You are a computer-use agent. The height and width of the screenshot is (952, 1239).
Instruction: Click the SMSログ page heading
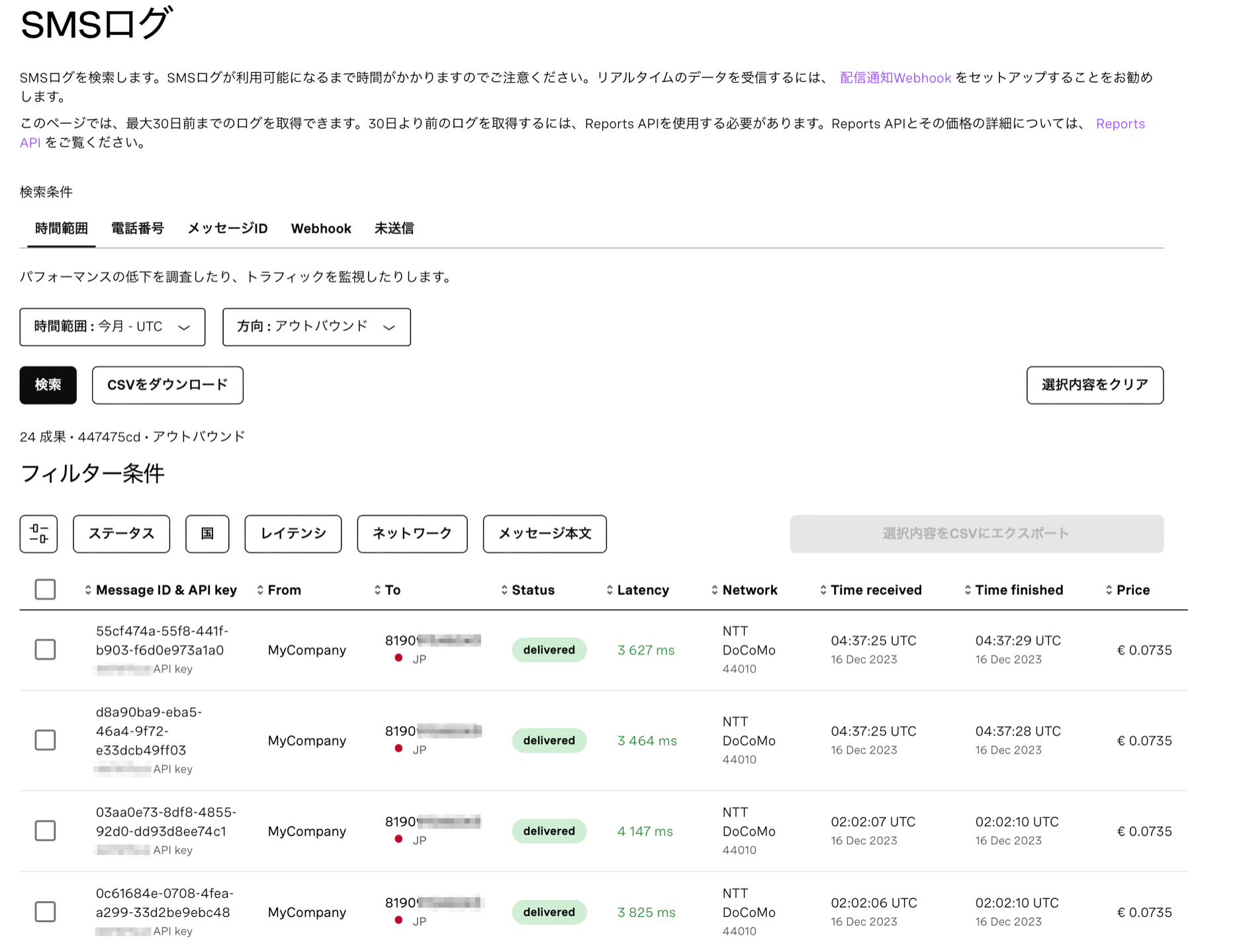96,24
